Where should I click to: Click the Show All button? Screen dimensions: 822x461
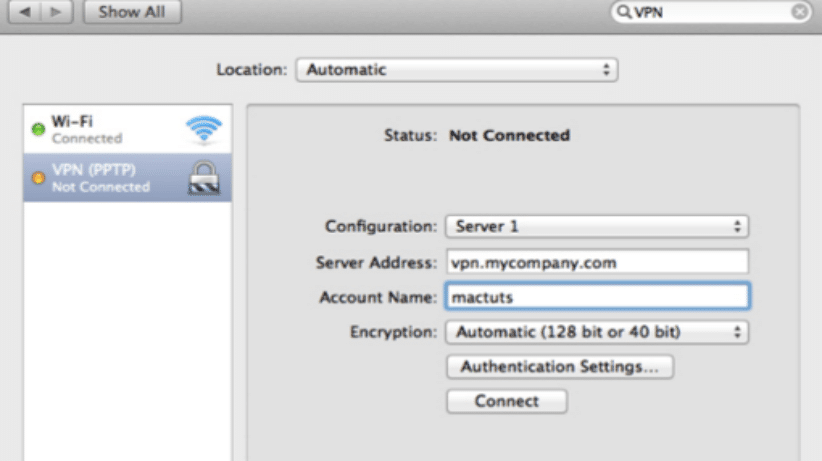point(132,12)
